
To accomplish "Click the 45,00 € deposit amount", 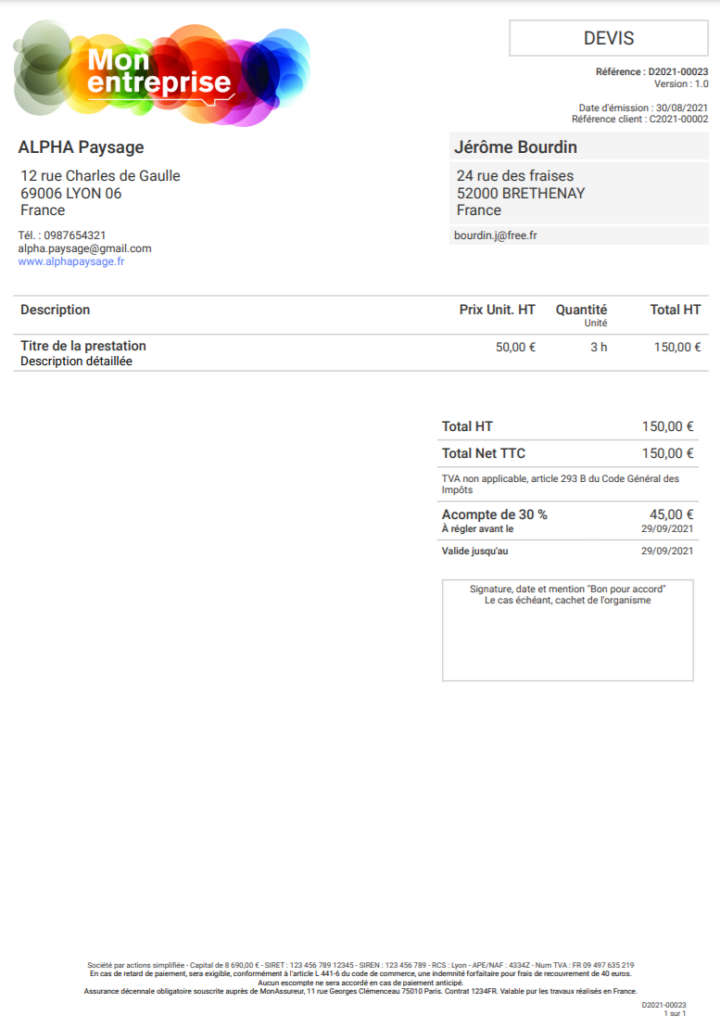I will 671,515.
